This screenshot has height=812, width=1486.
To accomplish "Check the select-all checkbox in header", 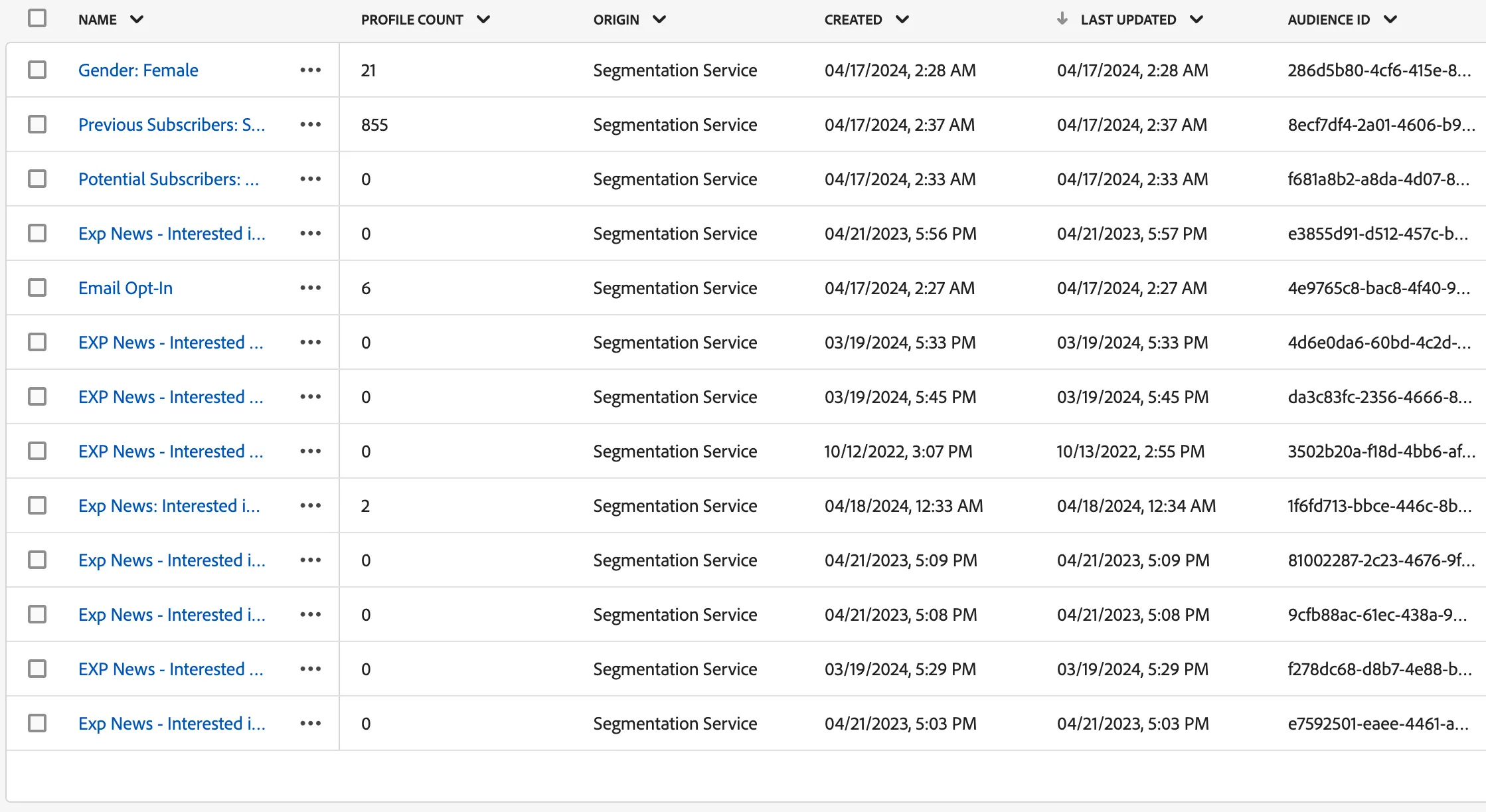I will click(x=37, y=18).
